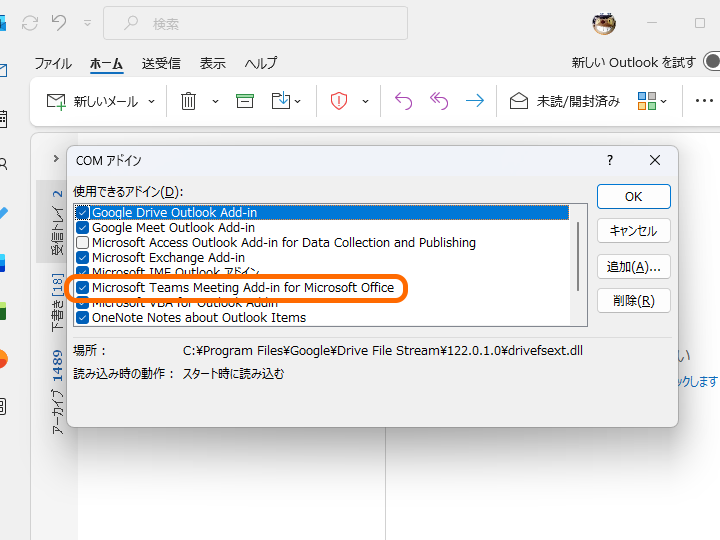Click the blue app icon in left app bar
Viewport: 720px width, 540px height.
[2, 263]
